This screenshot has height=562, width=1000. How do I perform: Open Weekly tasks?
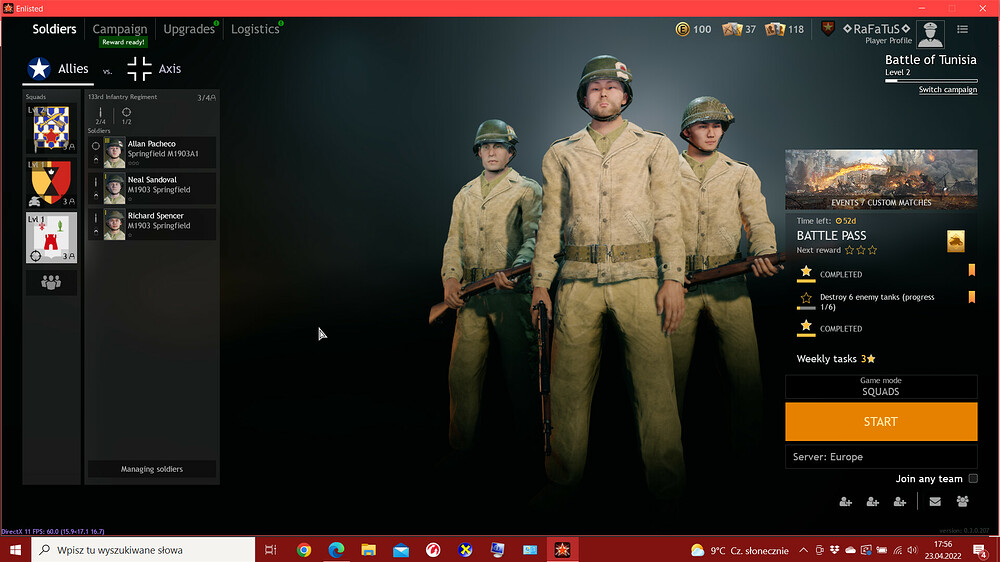click(835, 359)
